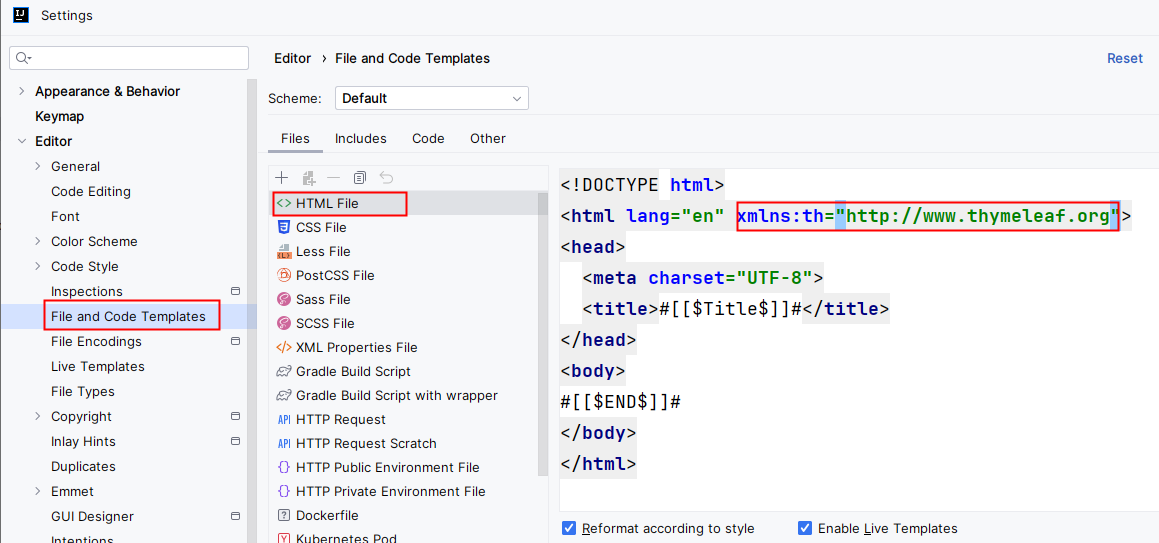Select the XML Properties File icon
This screenshot has height=543, width=1159.
tap(284, 347)
